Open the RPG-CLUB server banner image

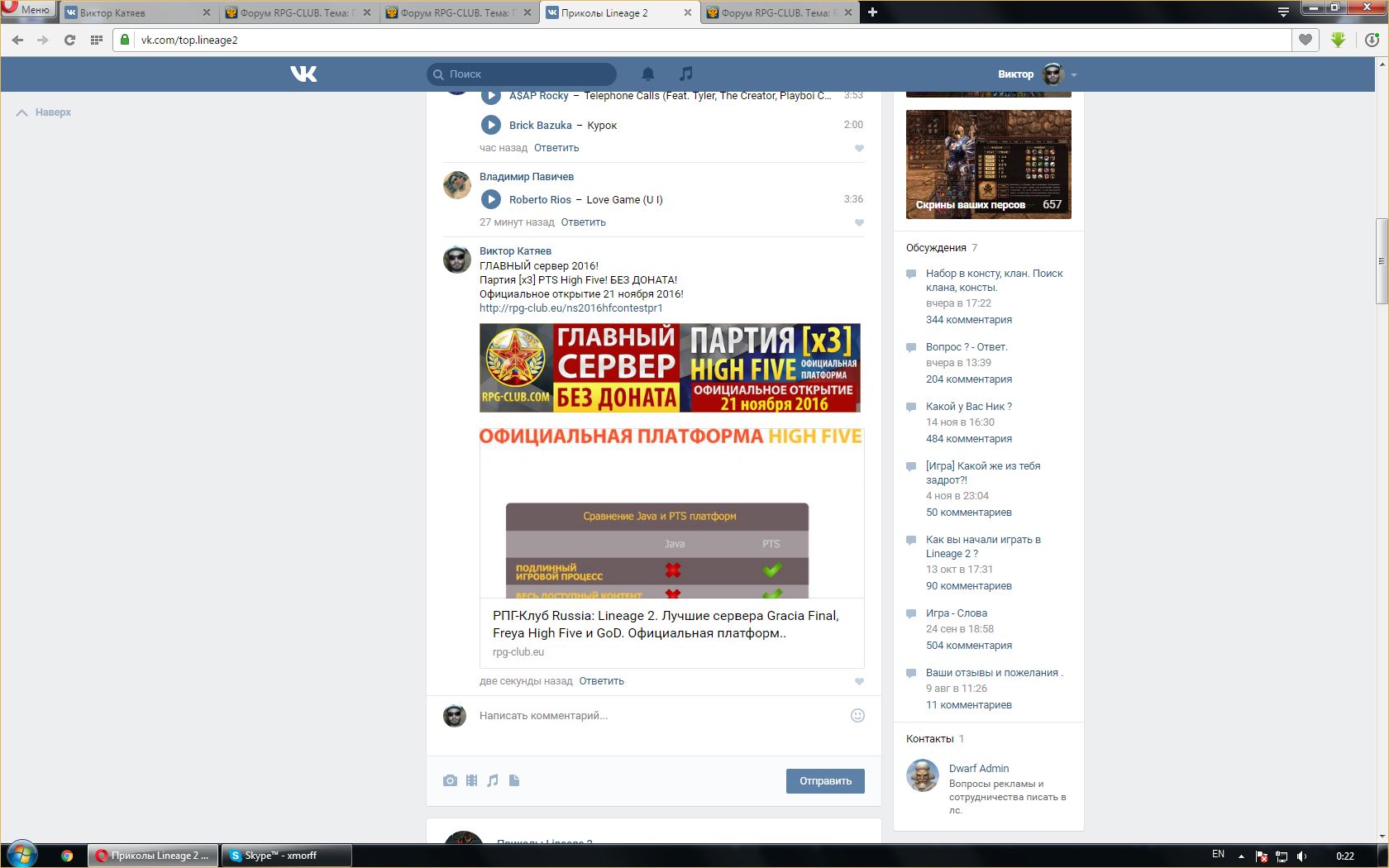pos(670,368)
